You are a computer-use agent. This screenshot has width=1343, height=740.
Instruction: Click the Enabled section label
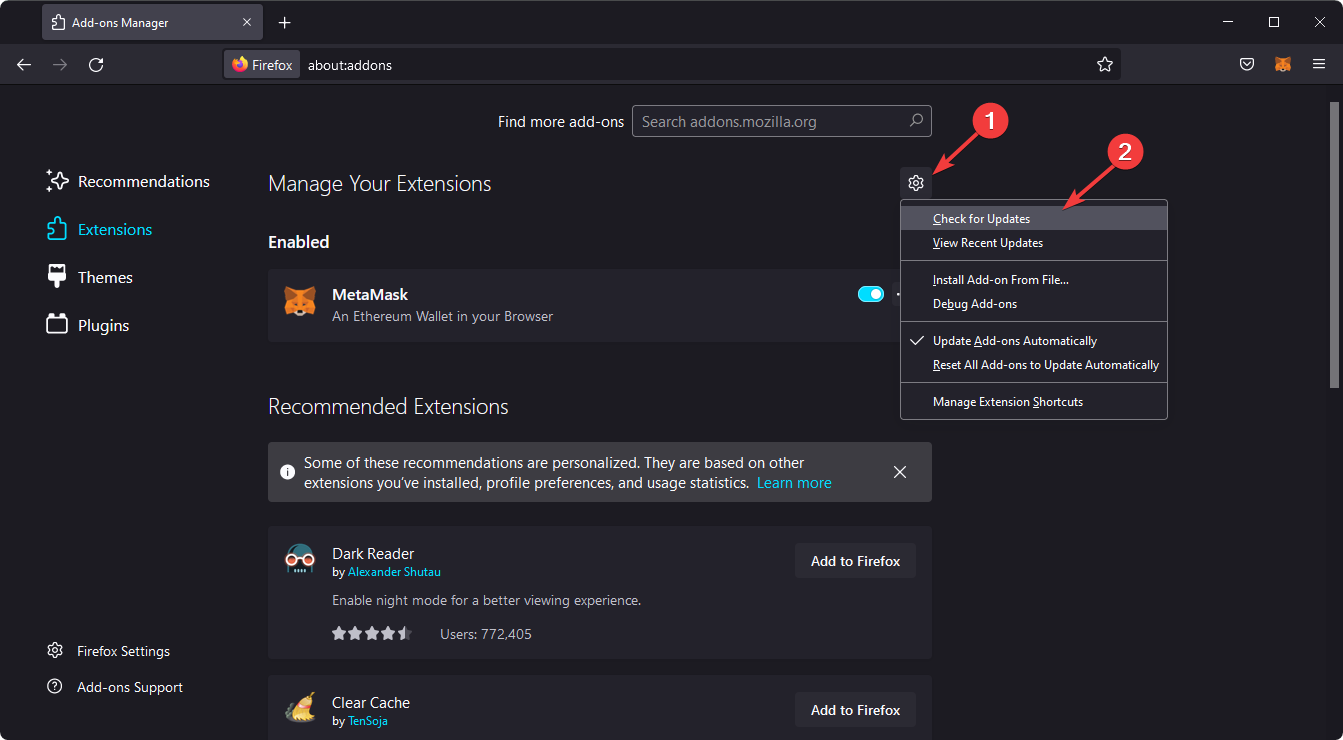click(x=299, y=242)
